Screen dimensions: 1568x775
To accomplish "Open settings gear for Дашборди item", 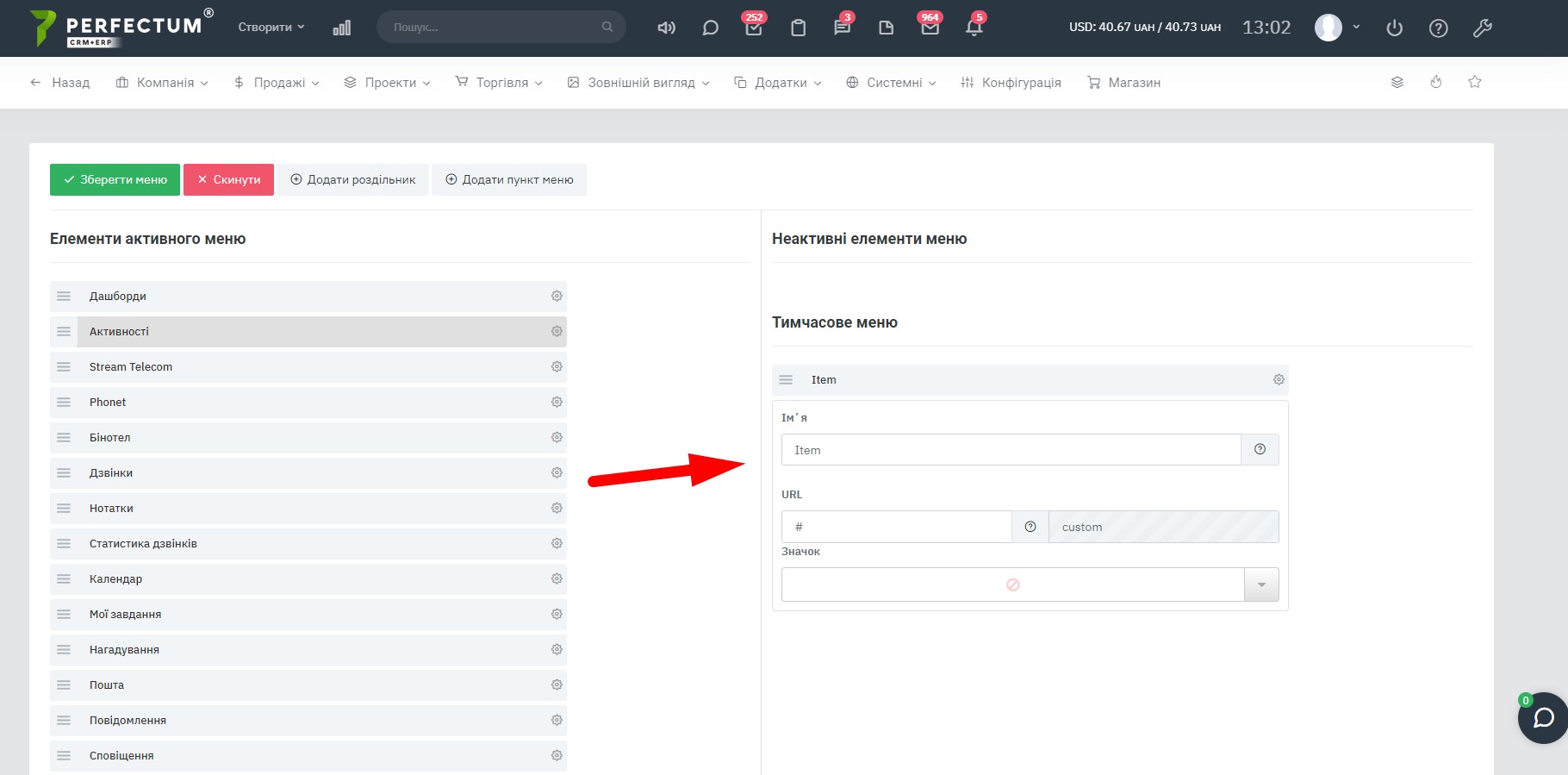I will coord(557,296).
